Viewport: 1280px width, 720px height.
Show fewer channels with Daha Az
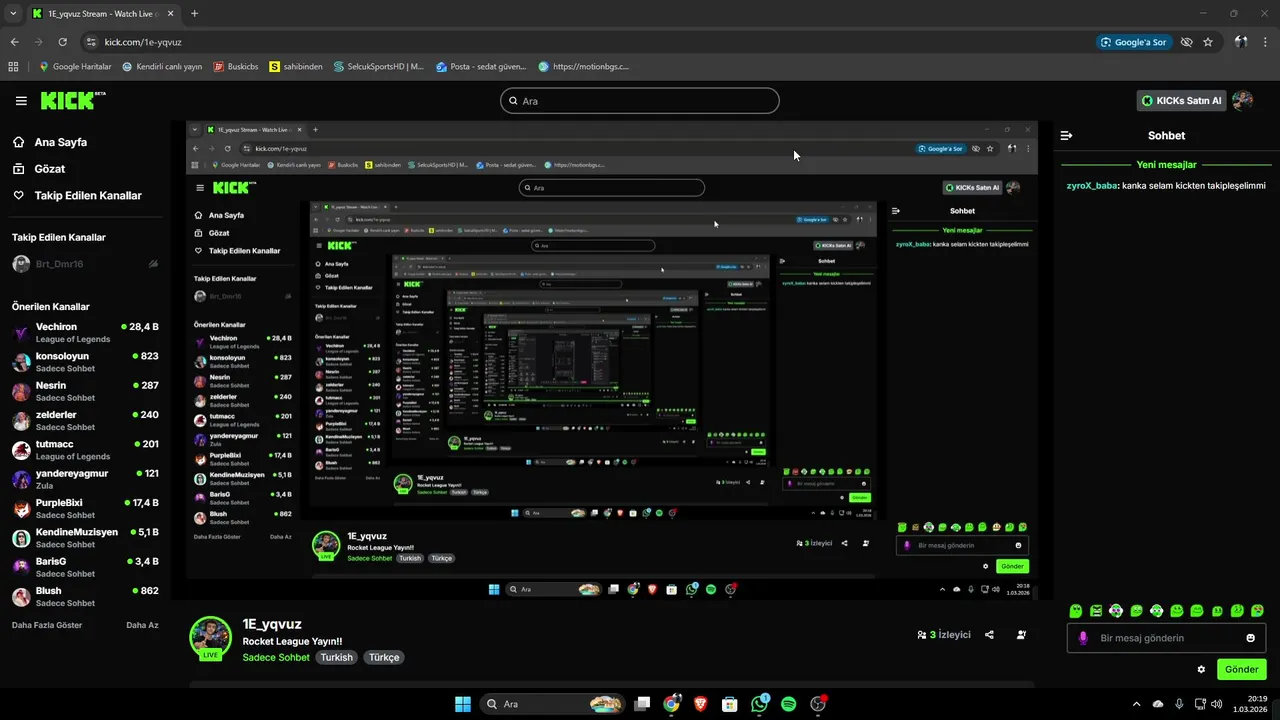click(x=142, y=625)
